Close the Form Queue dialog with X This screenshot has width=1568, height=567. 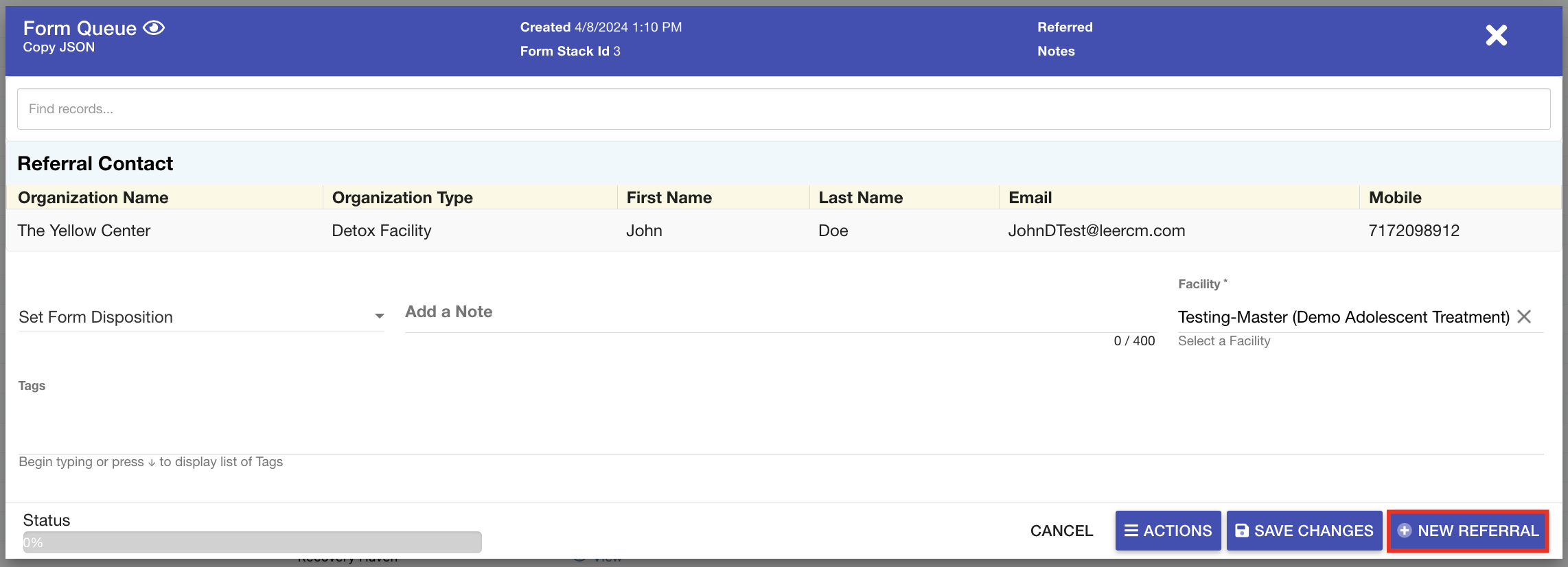click(1496, 35)
